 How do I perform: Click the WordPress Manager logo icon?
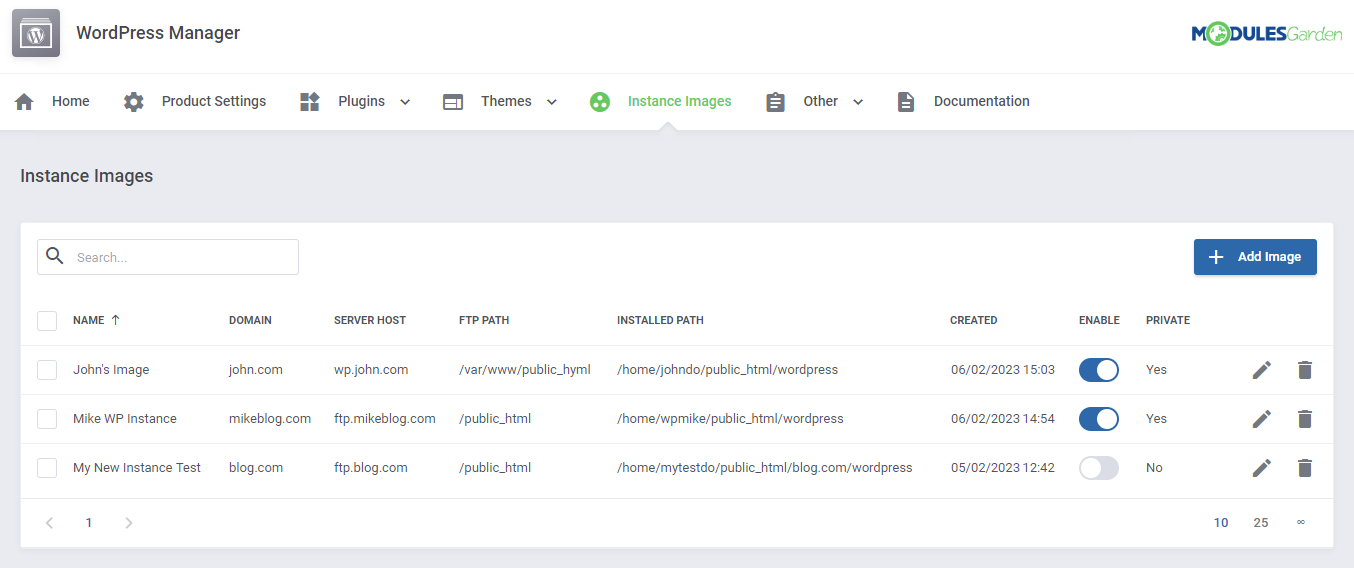point(36,33)
